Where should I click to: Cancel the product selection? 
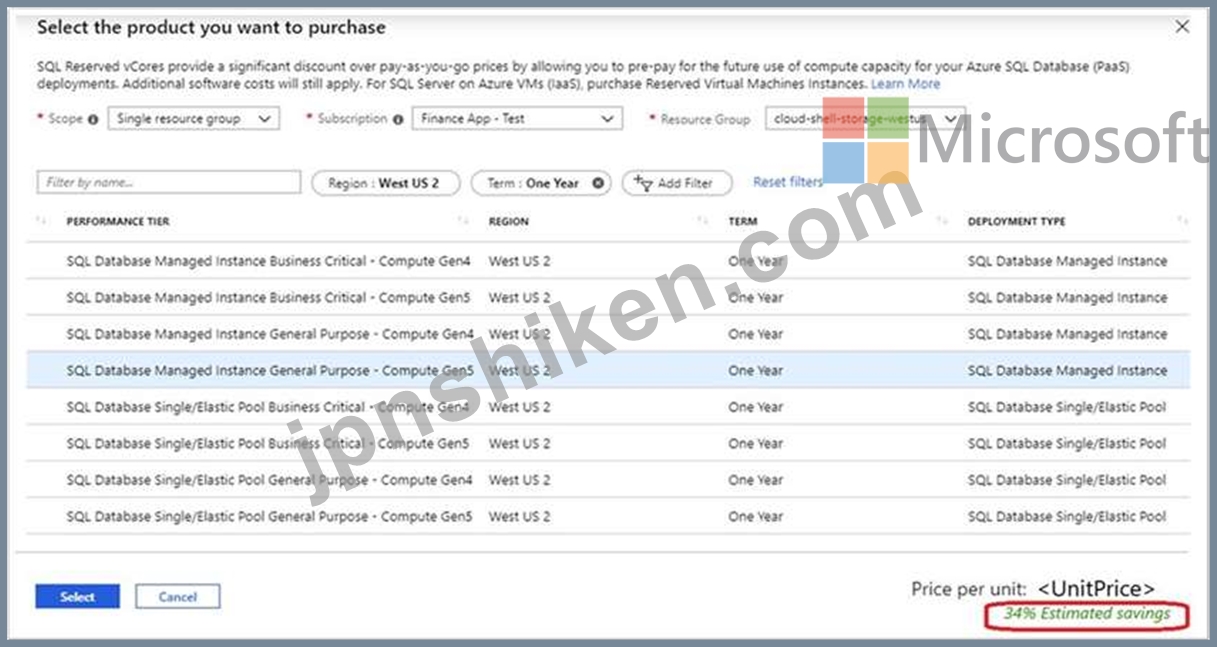pyautogui.click(x=177, y=597)
